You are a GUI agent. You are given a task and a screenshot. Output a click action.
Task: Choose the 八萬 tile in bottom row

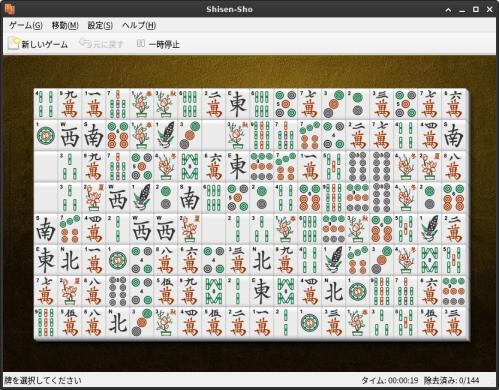pyautogui.click(x=94, y=323)
